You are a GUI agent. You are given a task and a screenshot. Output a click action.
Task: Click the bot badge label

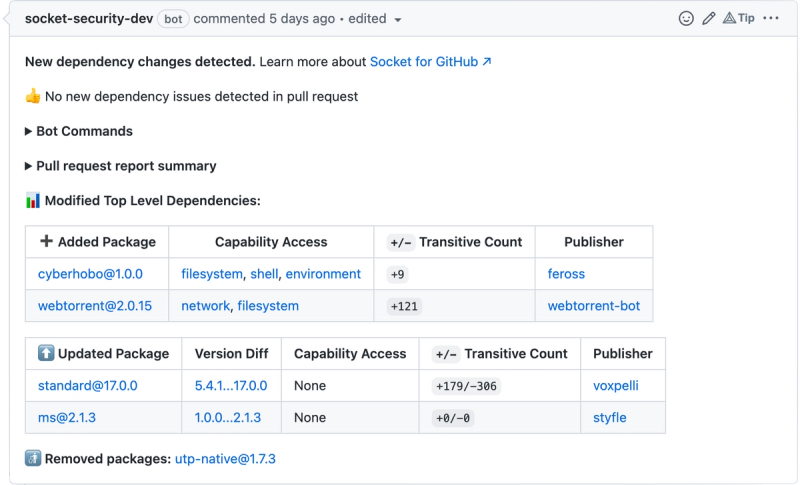(x=173, y=19)
